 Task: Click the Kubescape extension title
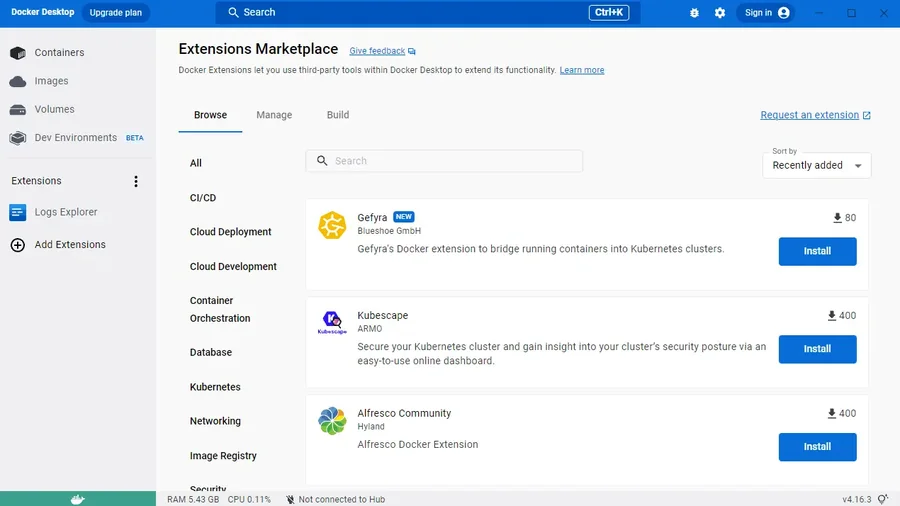click(383, 316)
